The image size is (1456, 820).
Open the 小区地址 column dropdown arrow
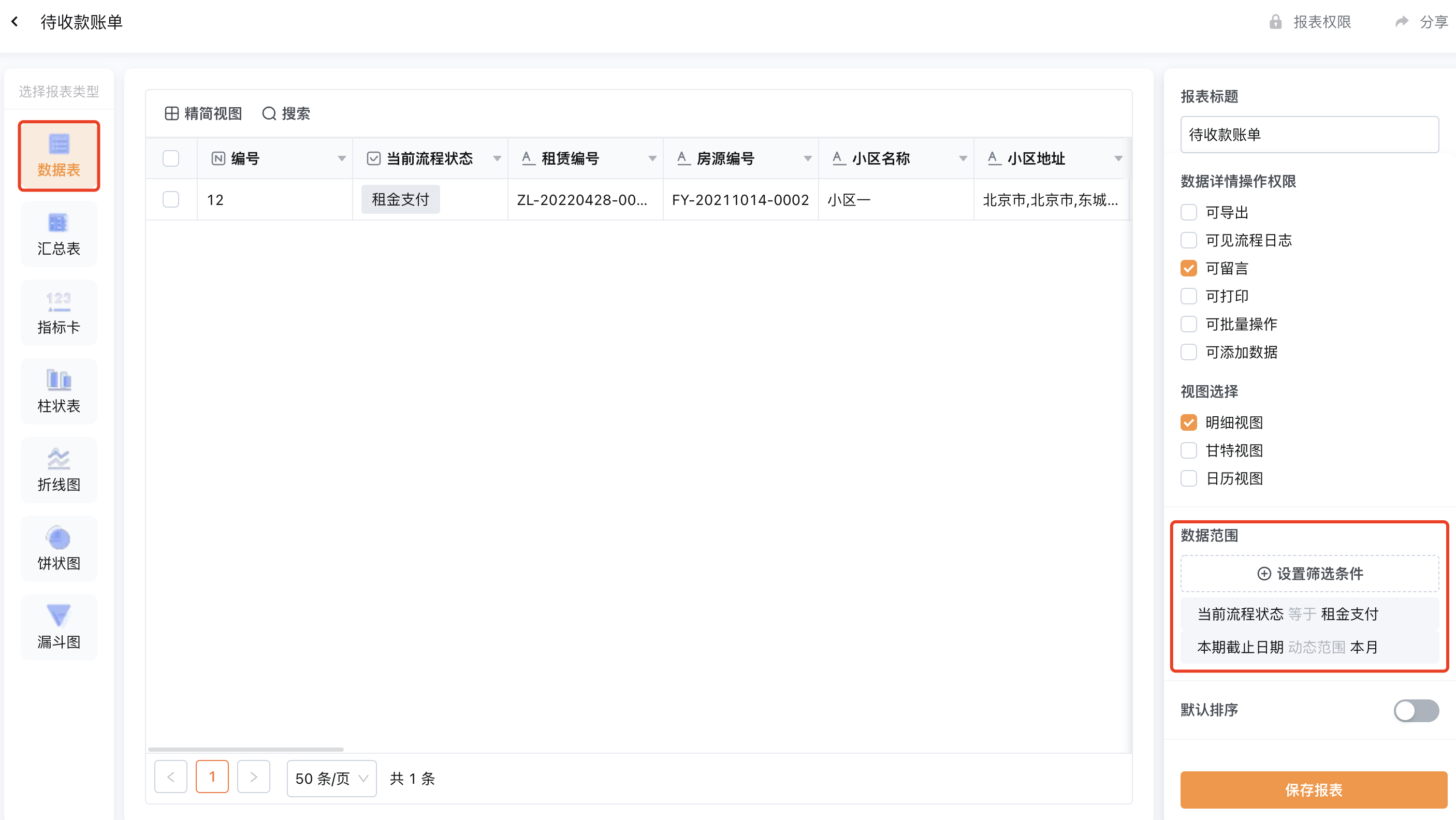(x=1118, y=159)
